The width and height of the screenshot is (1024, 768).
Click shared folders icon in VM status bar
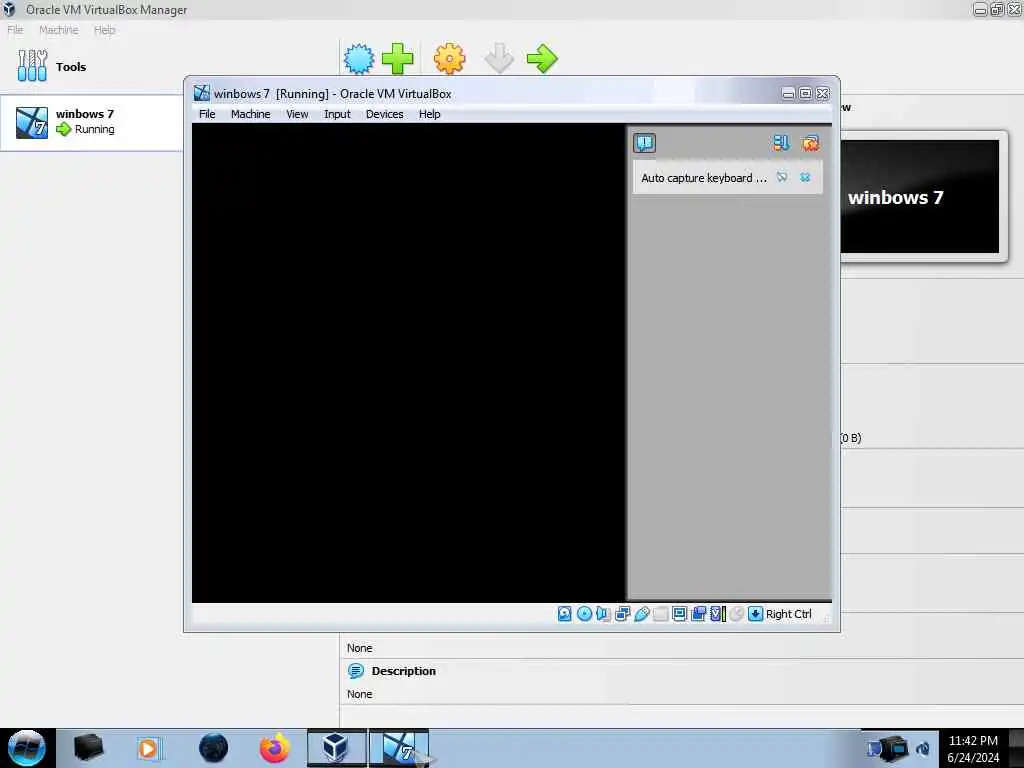(660, 614)
